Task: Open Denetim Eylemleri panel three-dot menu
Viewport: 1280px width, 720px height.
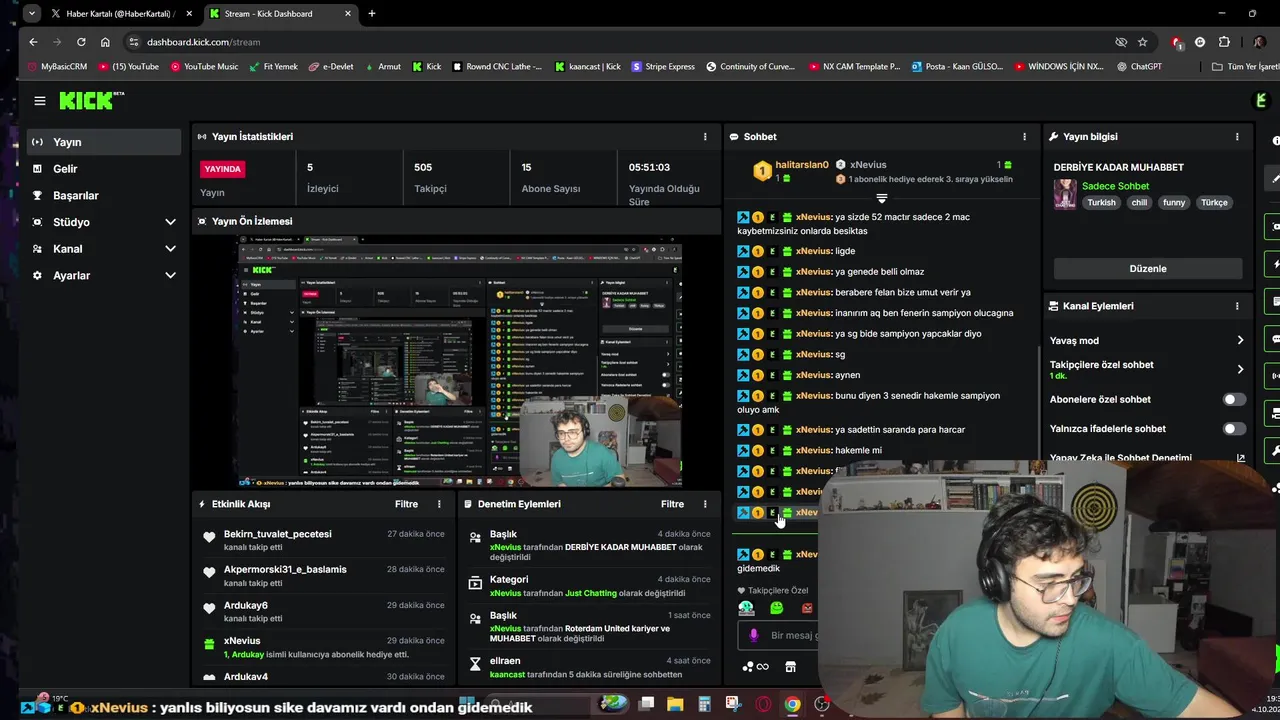Action: (x=705, y=504)
